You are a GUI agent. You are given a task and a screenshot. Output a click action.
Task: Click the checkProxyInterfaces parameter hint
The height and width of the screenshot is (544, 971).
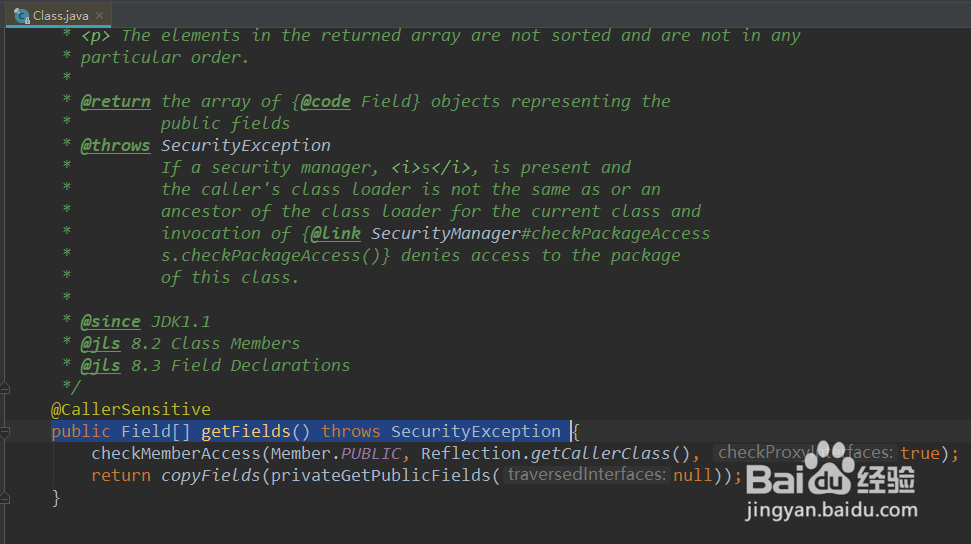coord(805,453)
